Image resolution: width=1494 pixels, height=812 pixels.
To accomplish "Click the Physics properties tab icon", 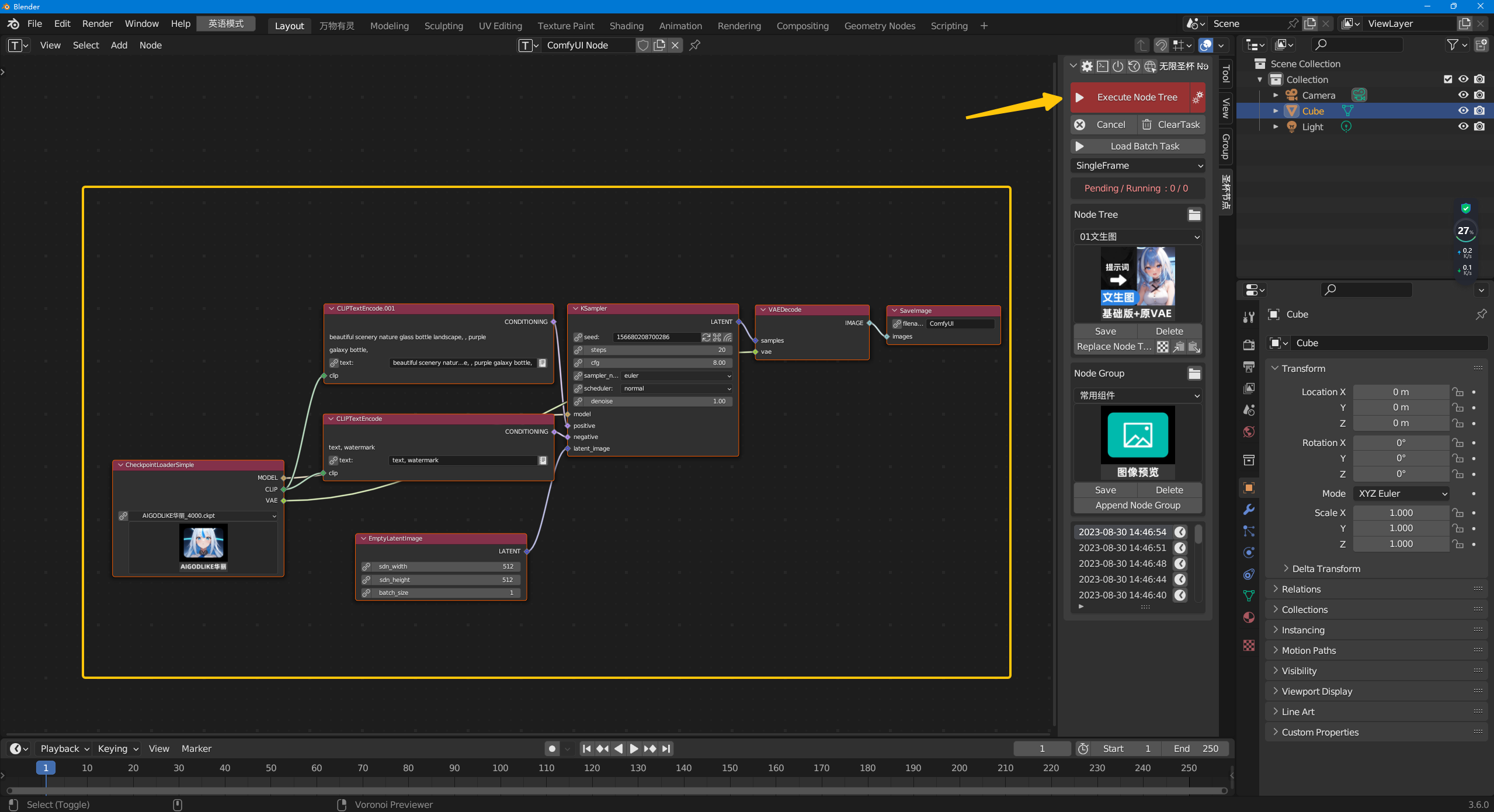I will click(x=1249, y=552).
